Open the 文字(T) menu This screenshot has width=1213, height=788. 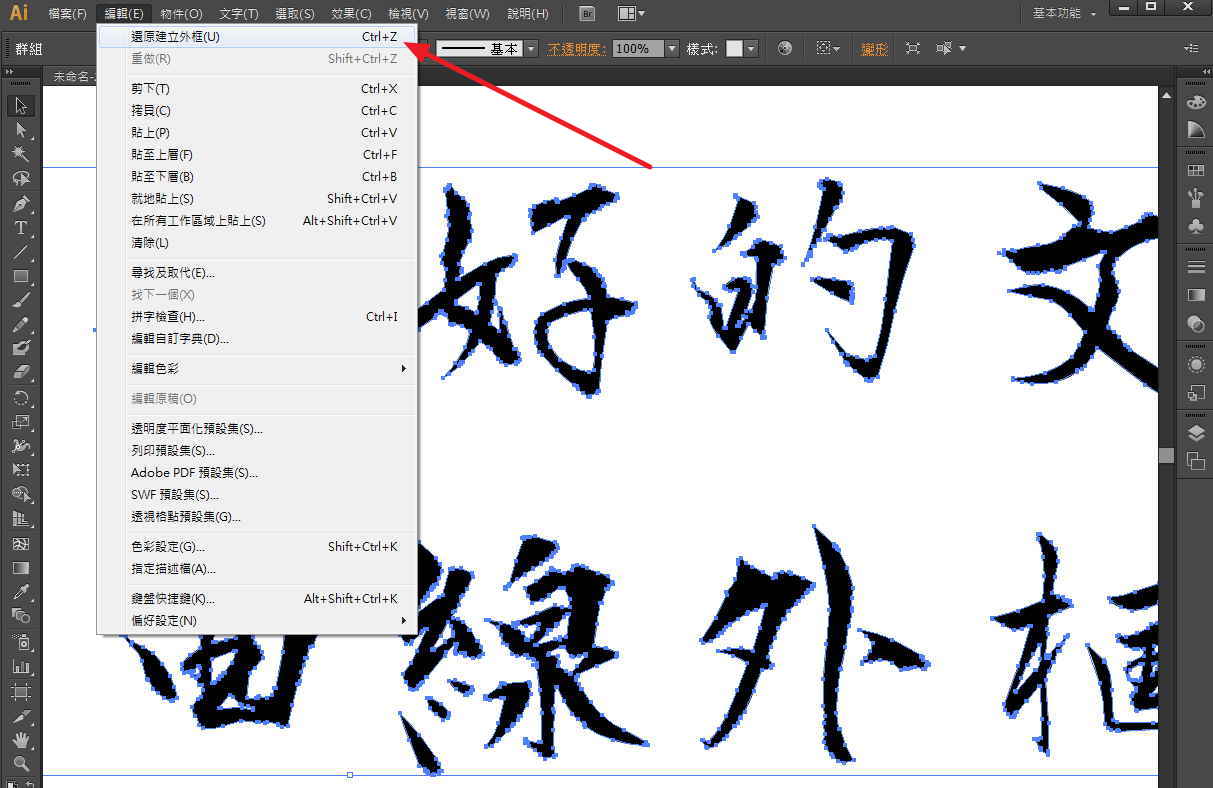point(239,14)
